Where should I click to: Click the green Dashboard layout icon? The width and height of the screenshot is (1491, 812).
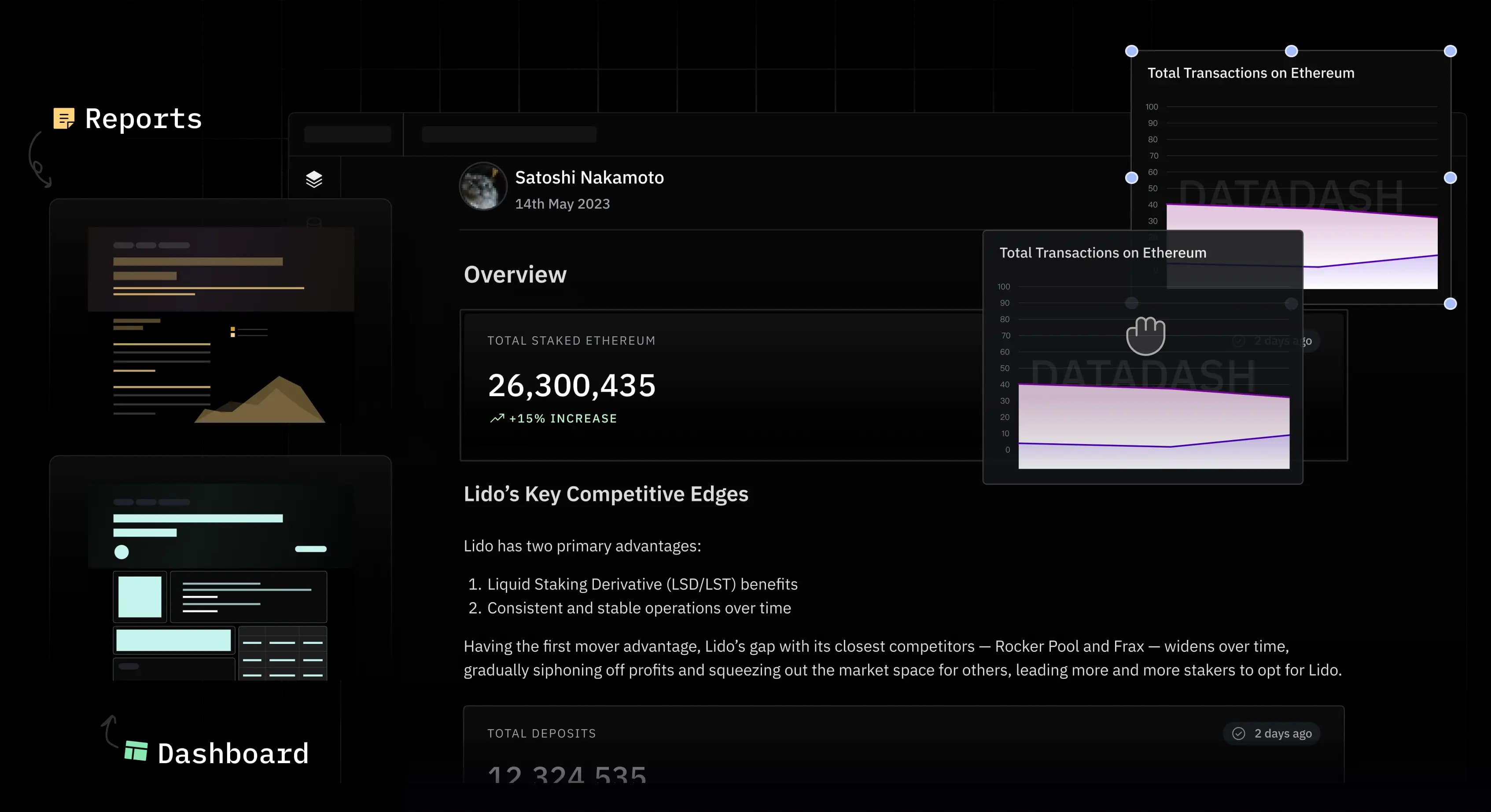click(x=136, y=751)
